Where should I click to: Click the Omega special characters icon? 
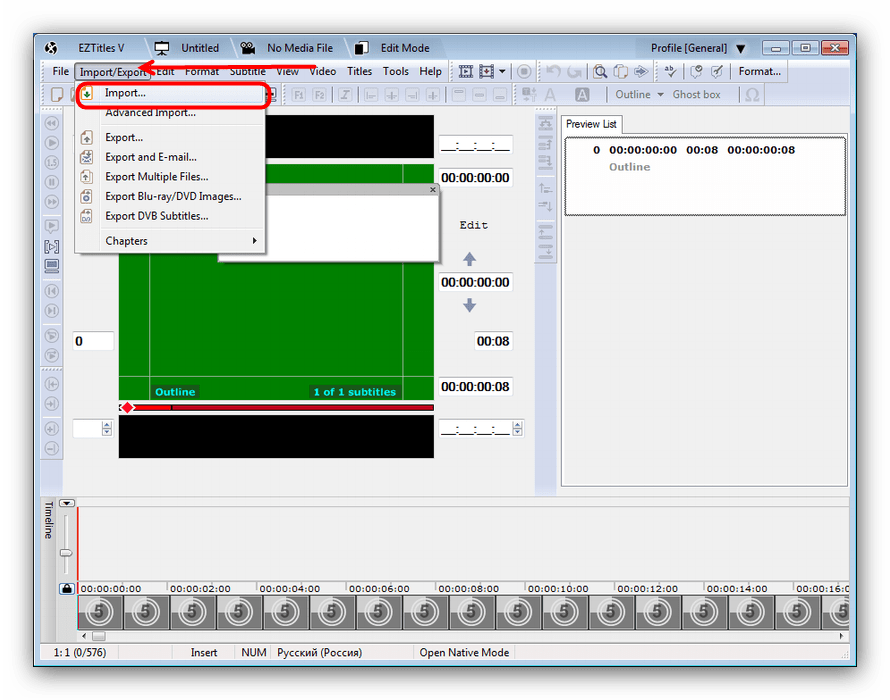tap(752, 95)
